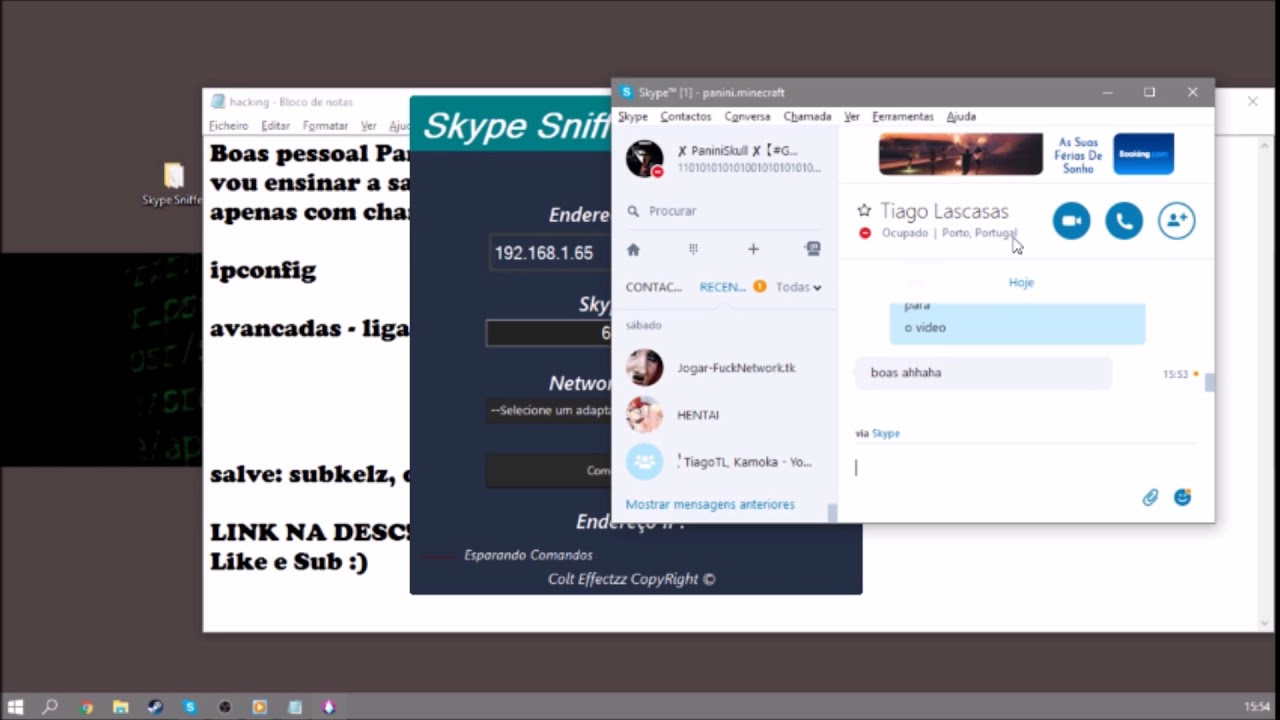This screenshot has width=1280, height=720.
Task: Open the Contactos menu
Action: point(686,117)
